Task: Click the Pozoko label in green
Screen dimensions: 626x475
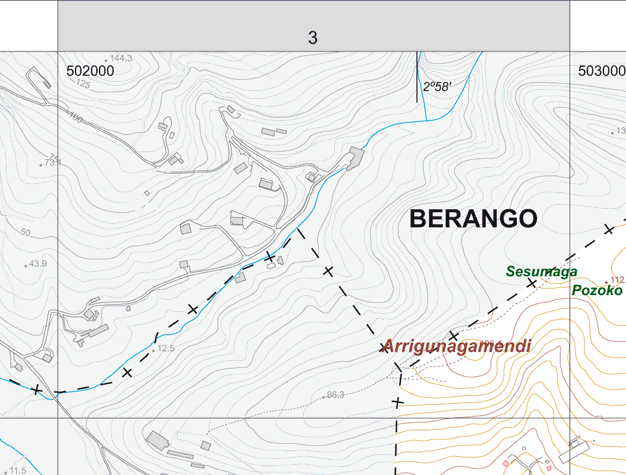Action: pos(597,290)
